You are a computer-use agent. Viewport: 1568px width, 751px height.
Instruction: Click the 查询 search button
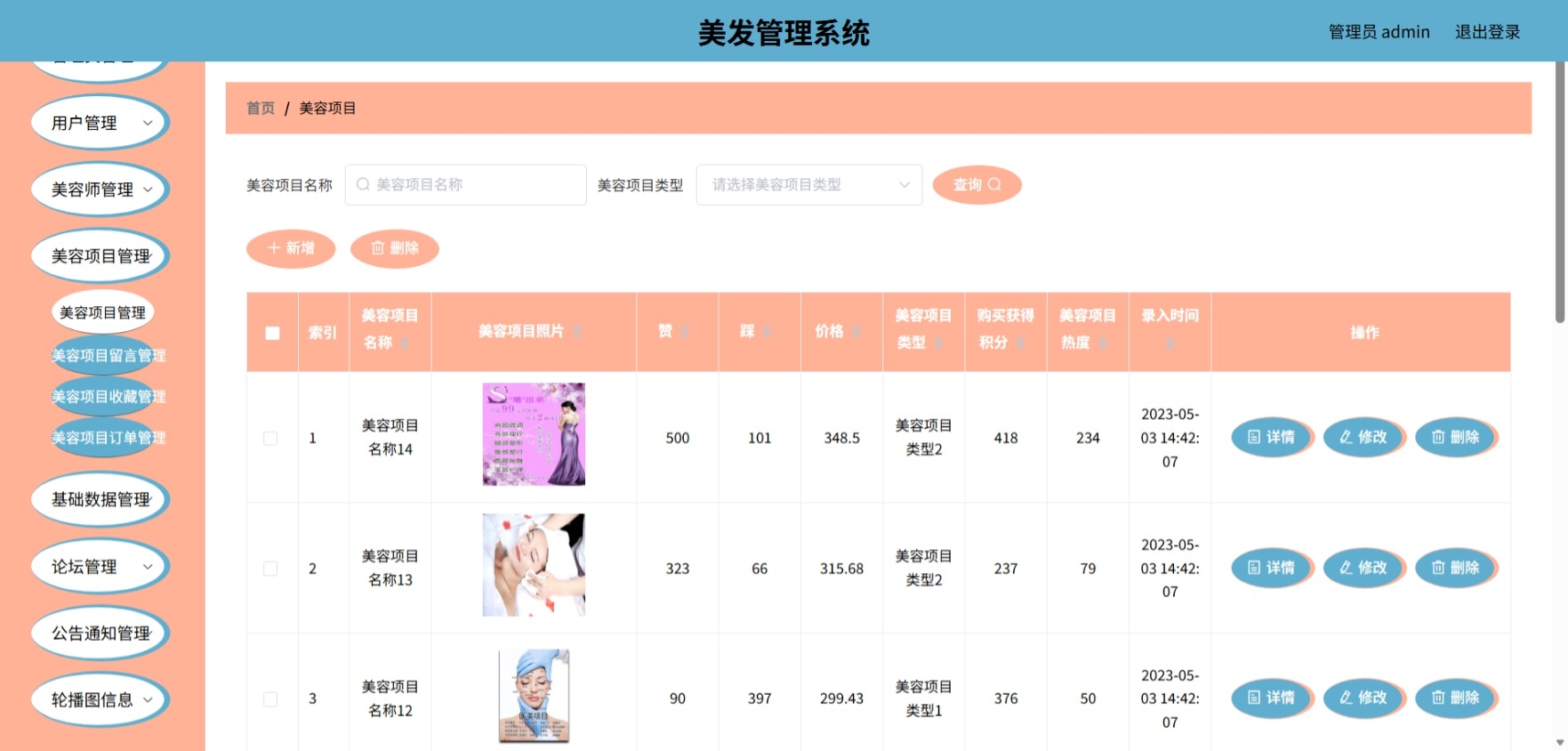pyautogui.click(x=977, y=184)
